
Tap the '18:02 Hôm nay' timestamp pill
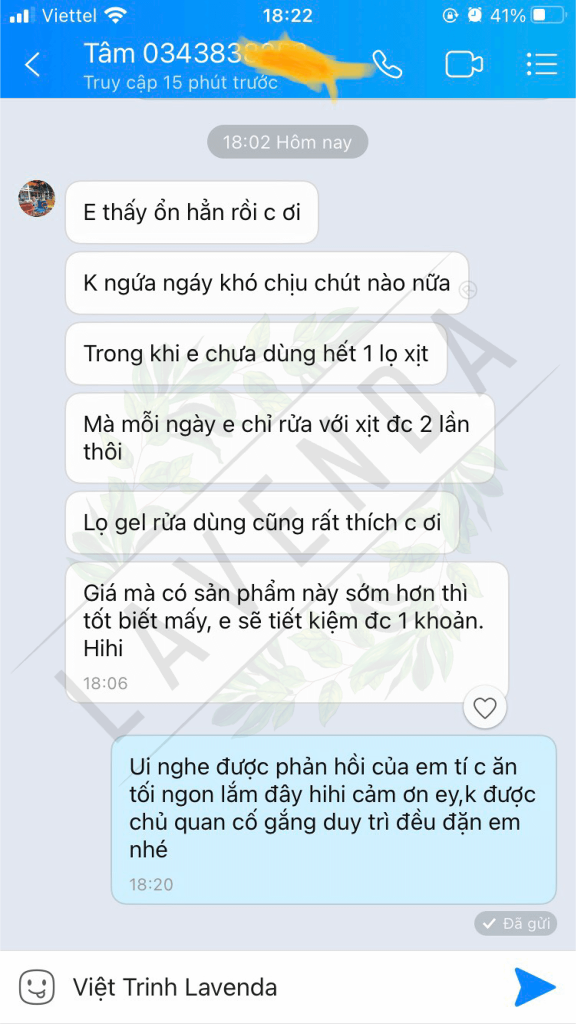coord(287,142)
